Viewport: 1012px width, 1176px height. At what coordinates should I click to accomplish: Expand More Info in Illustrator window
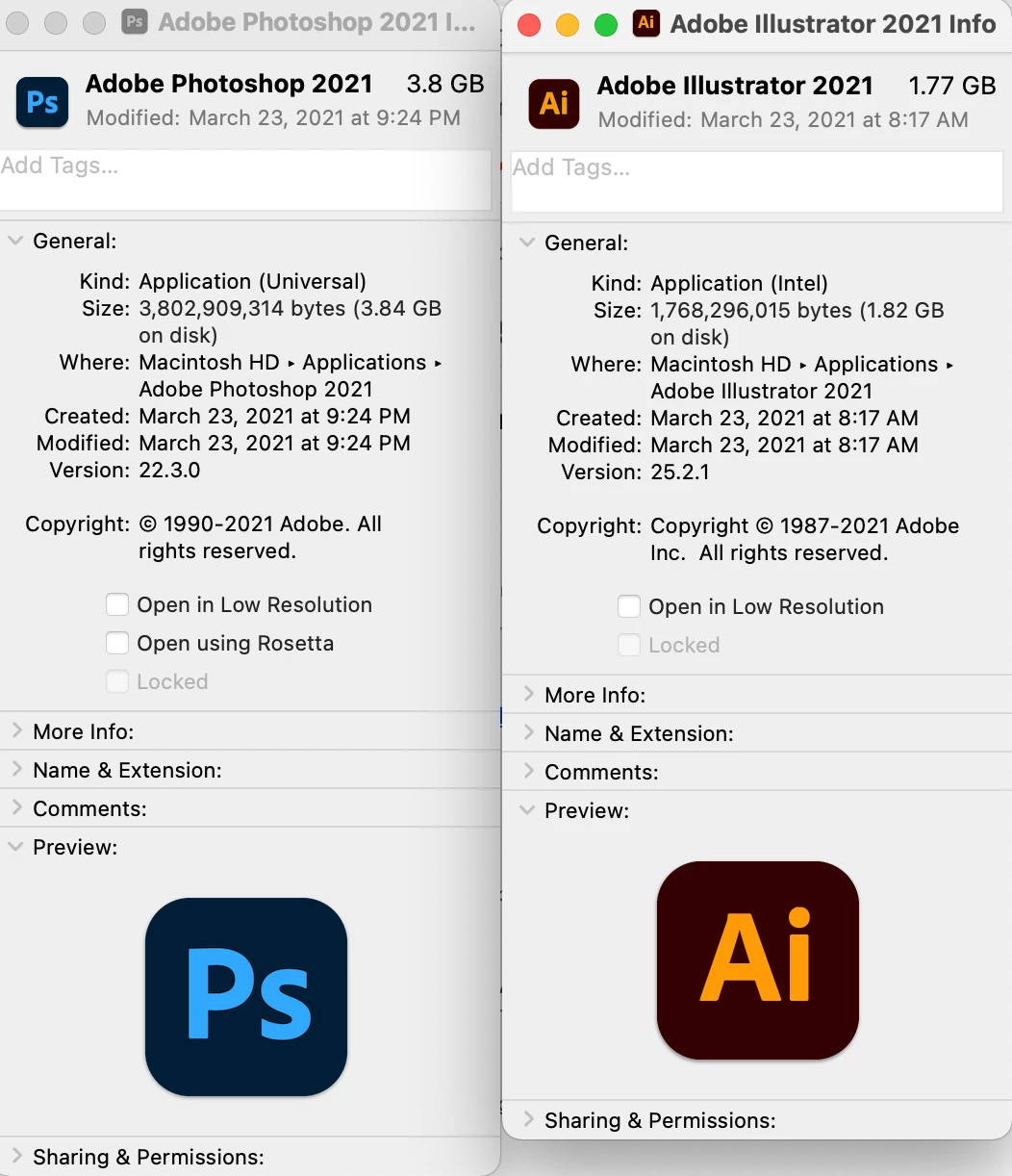pyautogui.click(x=527, y=694)
